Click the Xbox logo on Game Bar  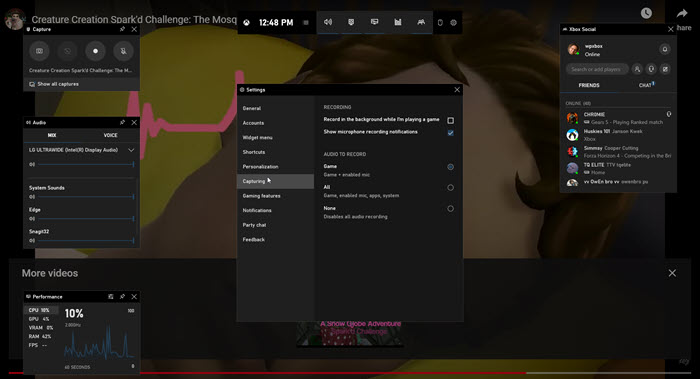[246, 22]
